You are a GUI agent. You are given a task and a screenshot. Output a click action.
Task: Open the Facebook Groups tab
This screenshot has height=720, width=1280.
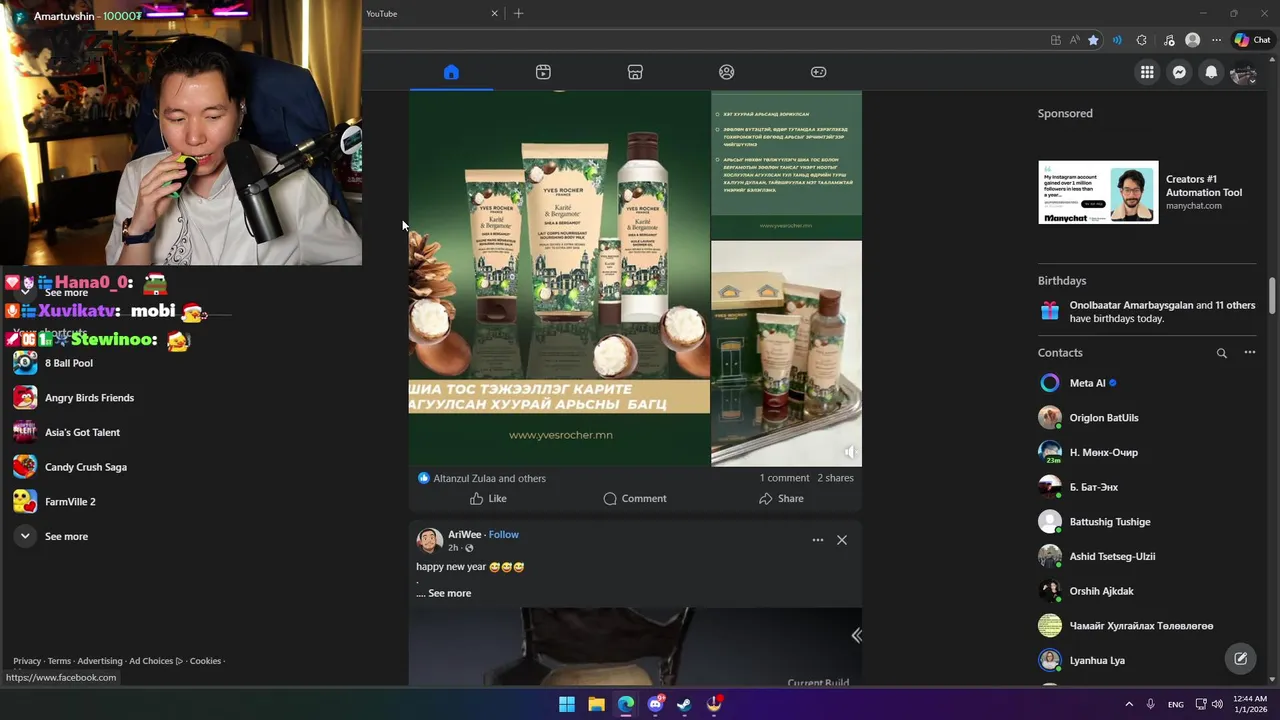727,72
